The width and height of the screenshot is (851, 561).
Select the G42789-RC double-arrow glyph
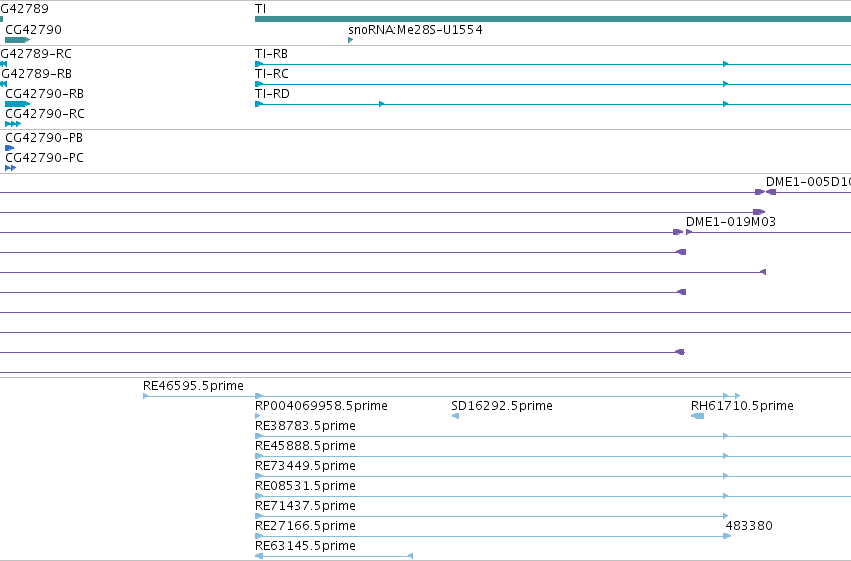pos(4,64)
